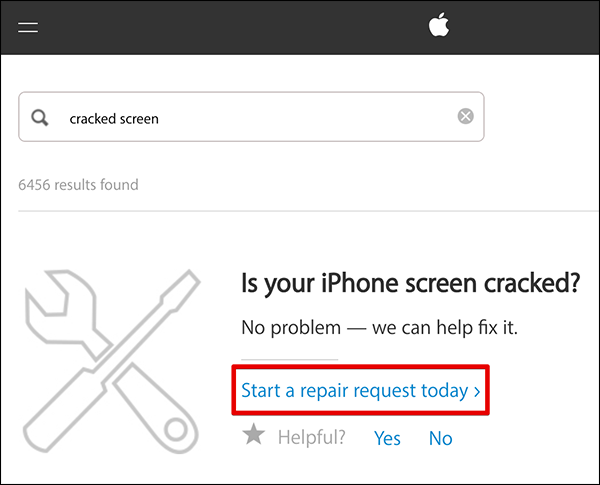Click the "cracked screen" query text
The width and height of the screenshot is (600, 485).
pyautogui.click(x=114, y=118)
